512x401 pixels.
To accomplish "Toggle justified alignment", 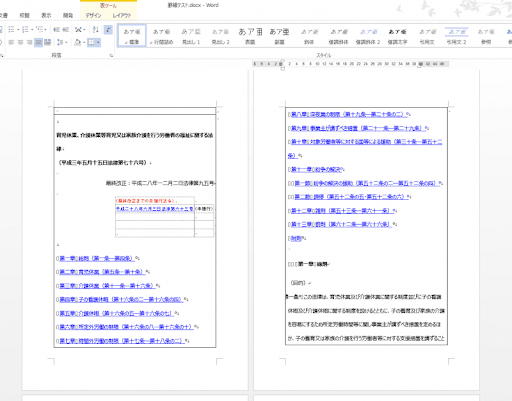I will point(39,42).
